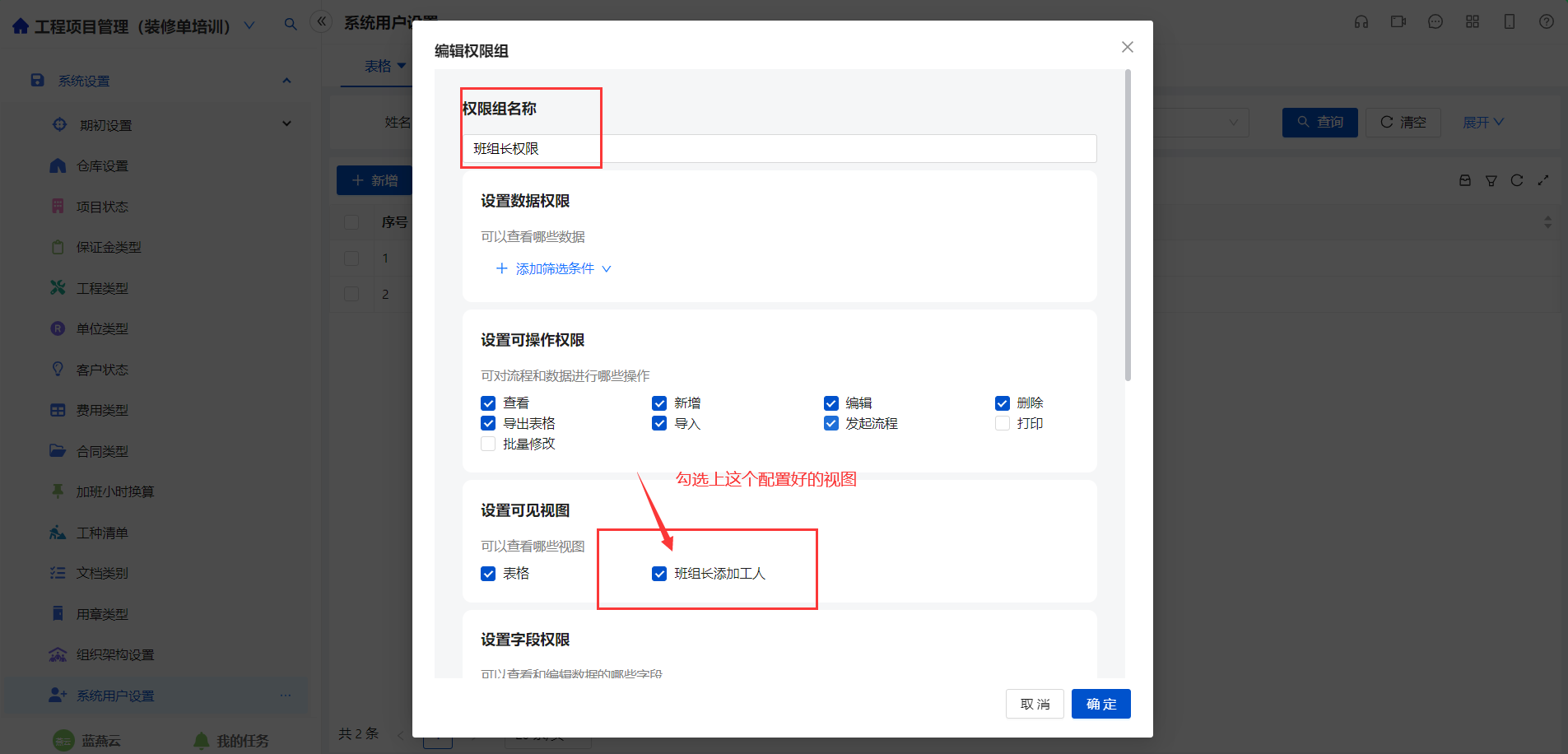Screen dimensions: 1568x754
Task: Expand the 期初设置 submenu
Action: pyautogui.click(x=286, y=124)
